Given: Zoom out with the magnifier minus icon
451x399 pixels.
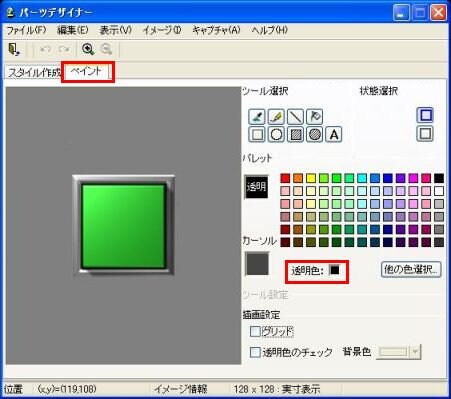Looking at the screenshot, I should (x=106, y=49).
